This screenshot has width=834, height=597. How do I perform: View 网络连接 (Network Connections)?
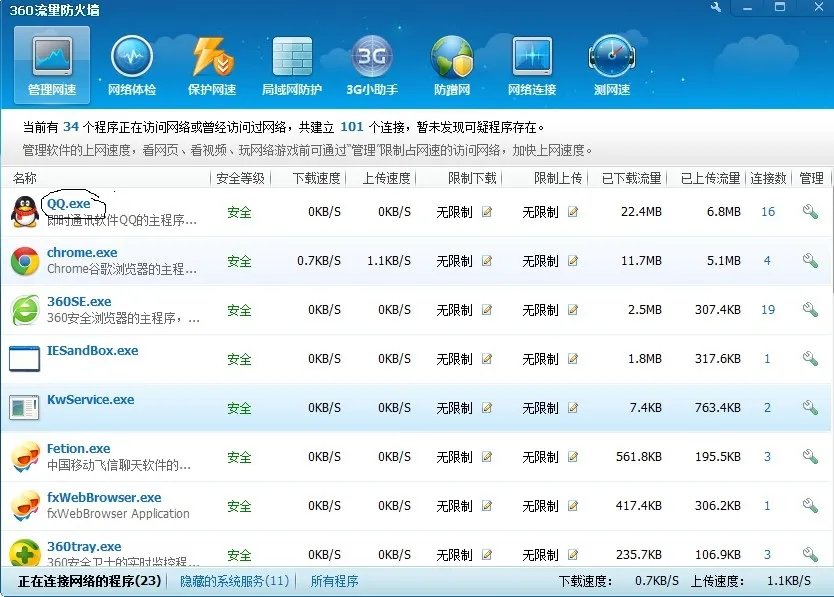tap(532, 63)
